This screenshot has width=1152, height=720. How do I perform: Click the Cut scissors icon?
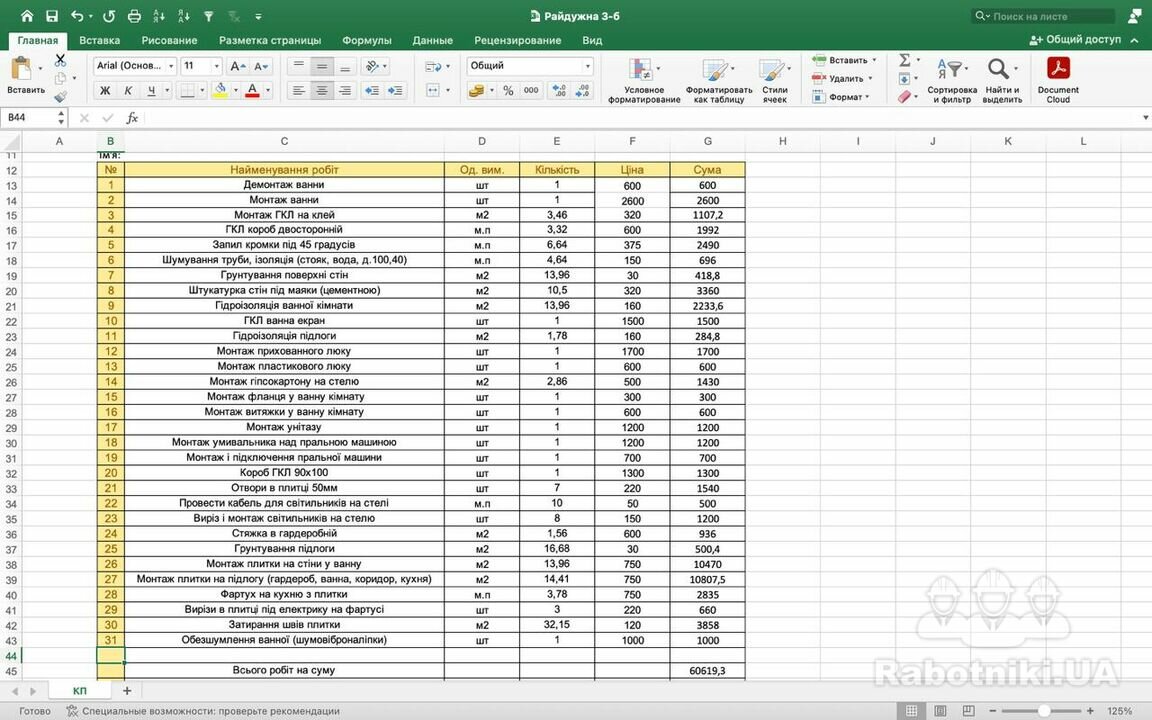click(x=60, y=60)
